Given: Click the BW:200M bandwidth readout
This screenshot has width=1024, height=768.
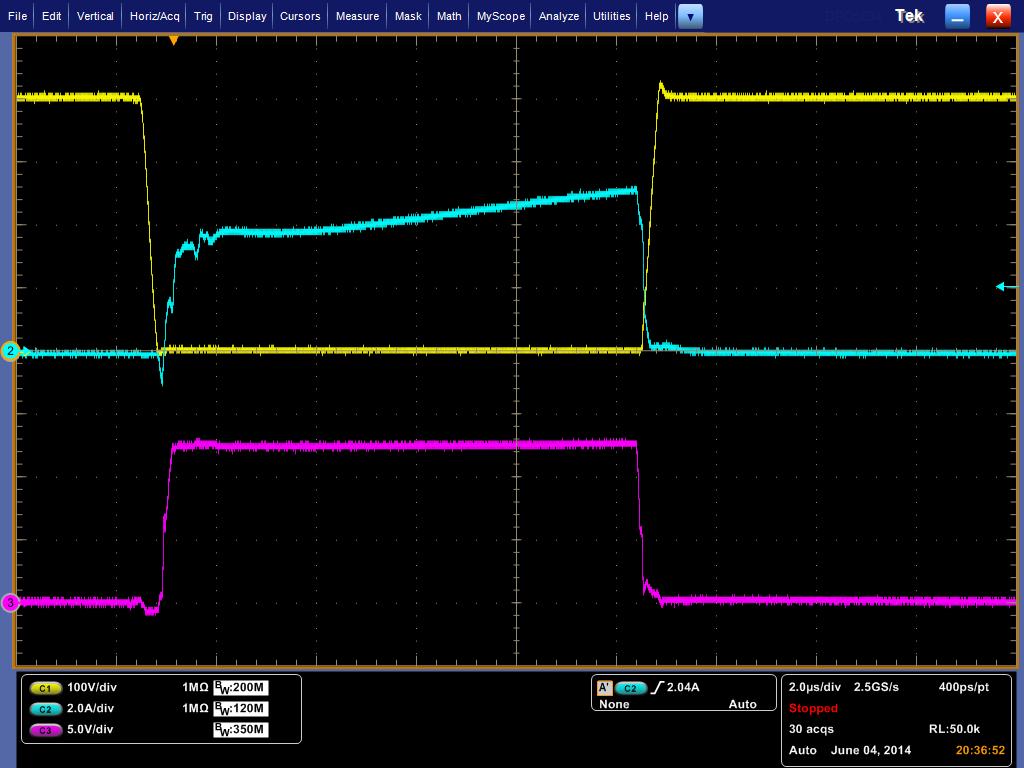Looking at the screenshot, I should point(242,688).
